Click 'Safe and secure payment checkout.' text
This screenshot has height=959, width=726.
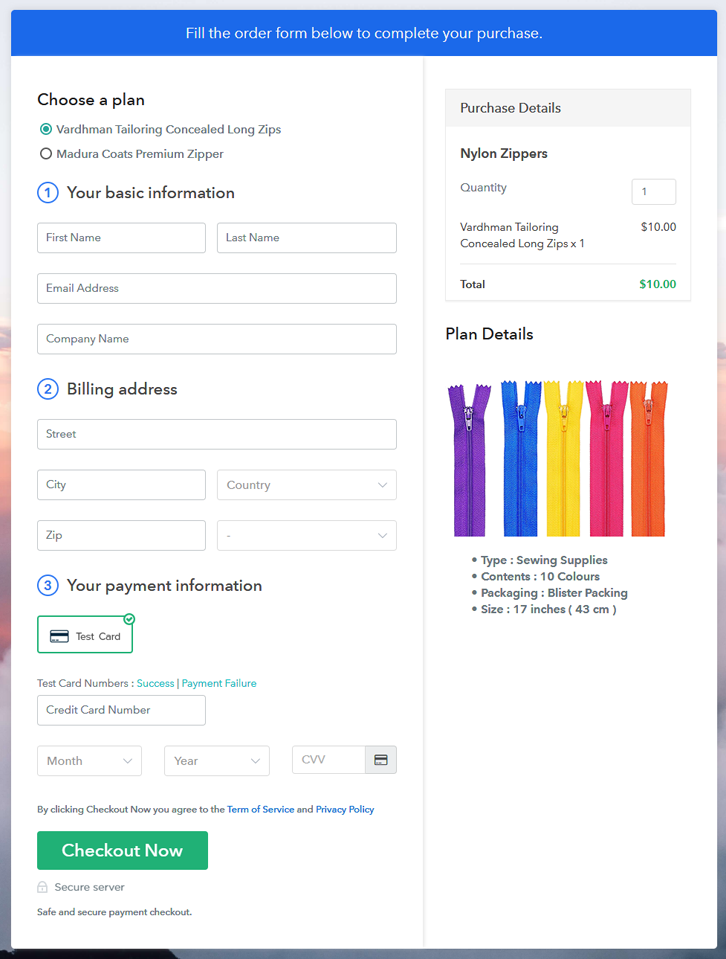114,912
